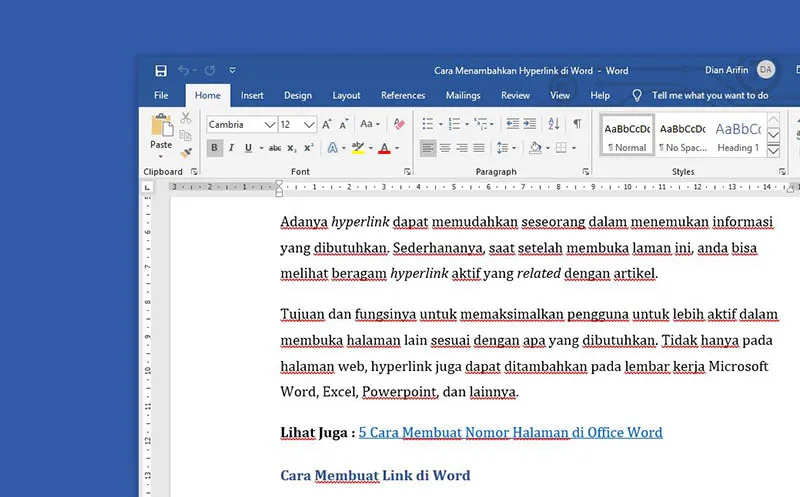Open the References tab
This screenshot has width=800, height=497.
pos(403,96)
